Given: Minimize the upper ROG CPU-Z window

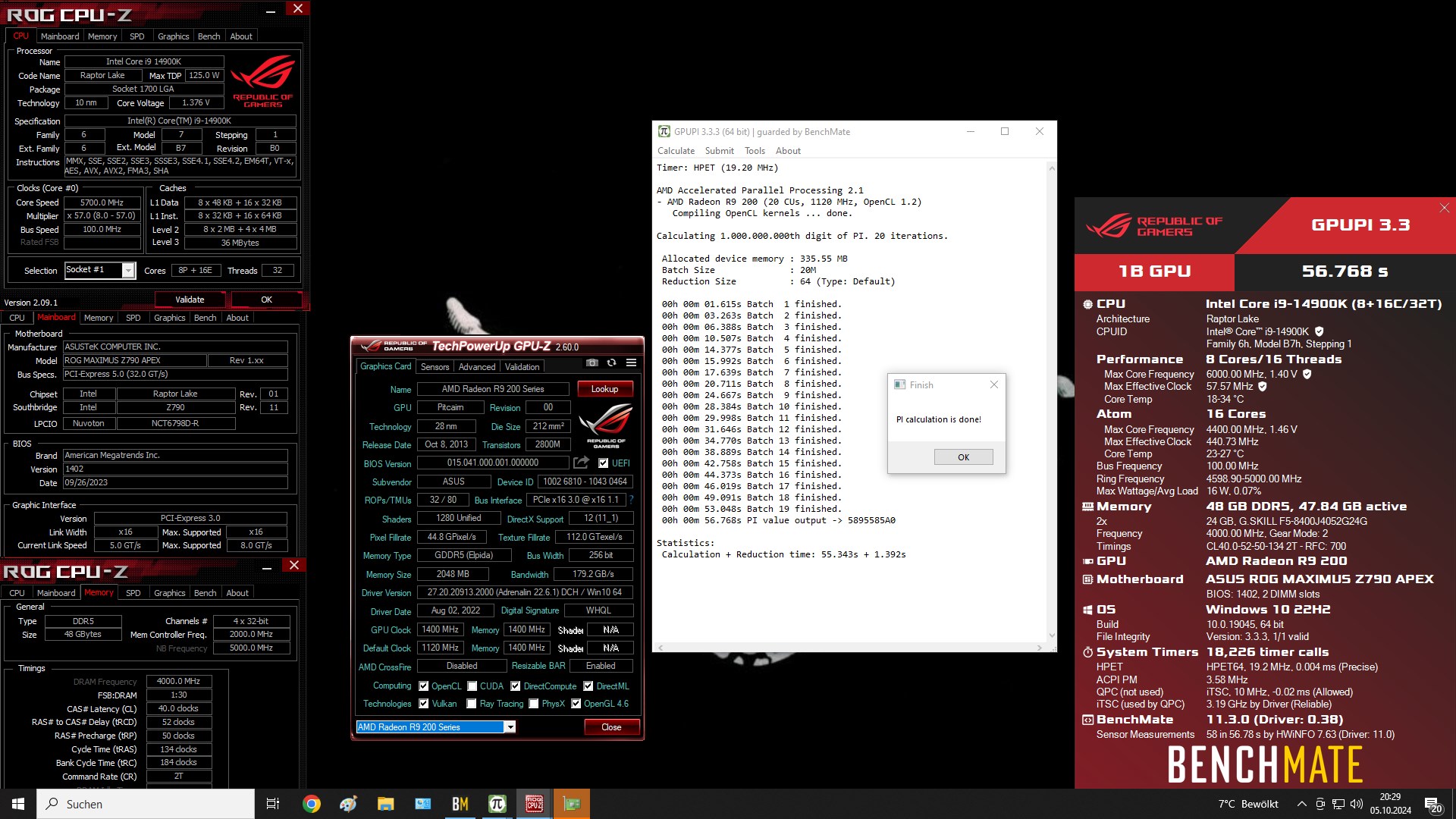Looking at the screenshot, I should [x=270, y=11].
